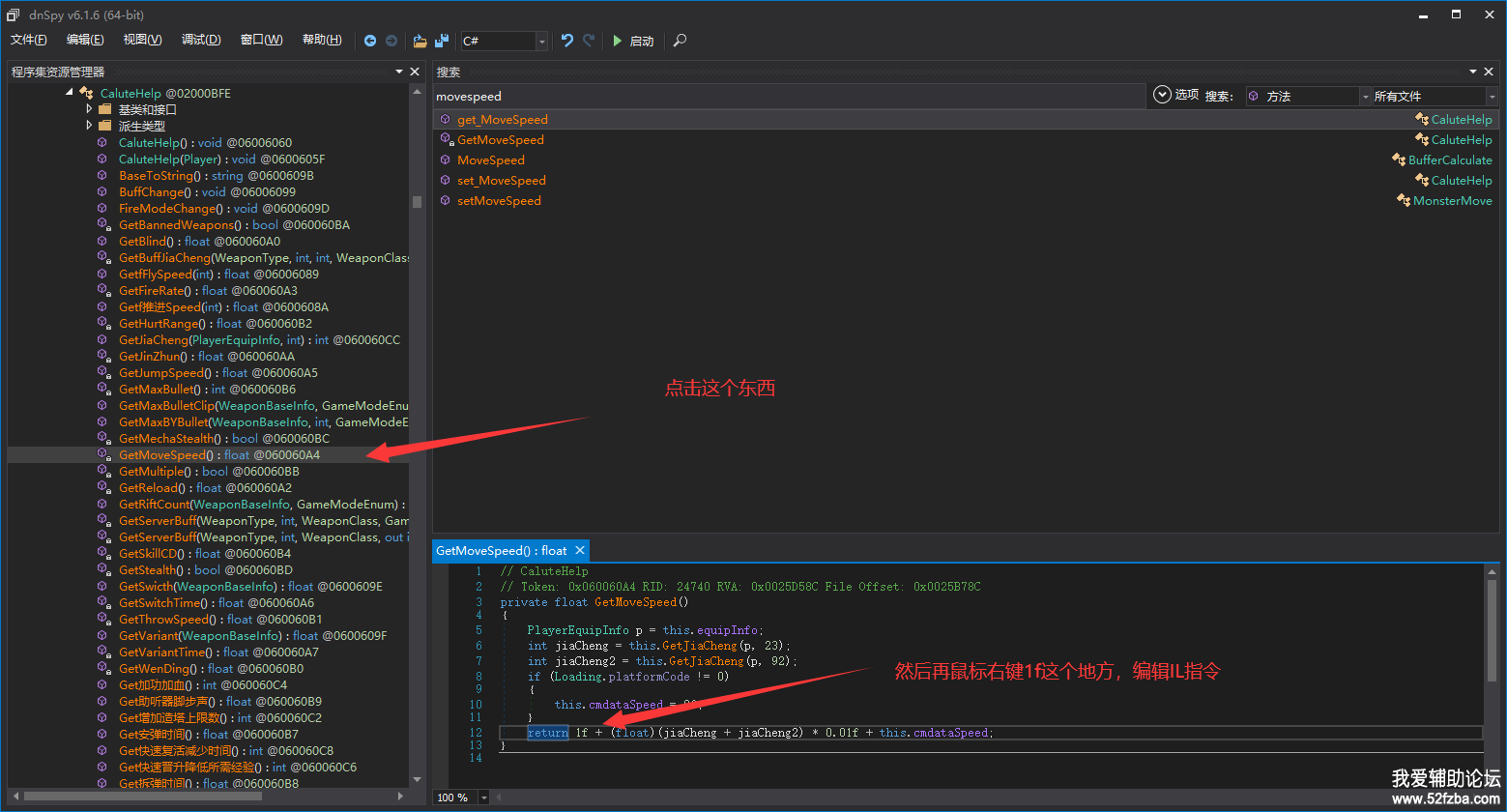Open the 选项 search options button

pos(1175,95)
